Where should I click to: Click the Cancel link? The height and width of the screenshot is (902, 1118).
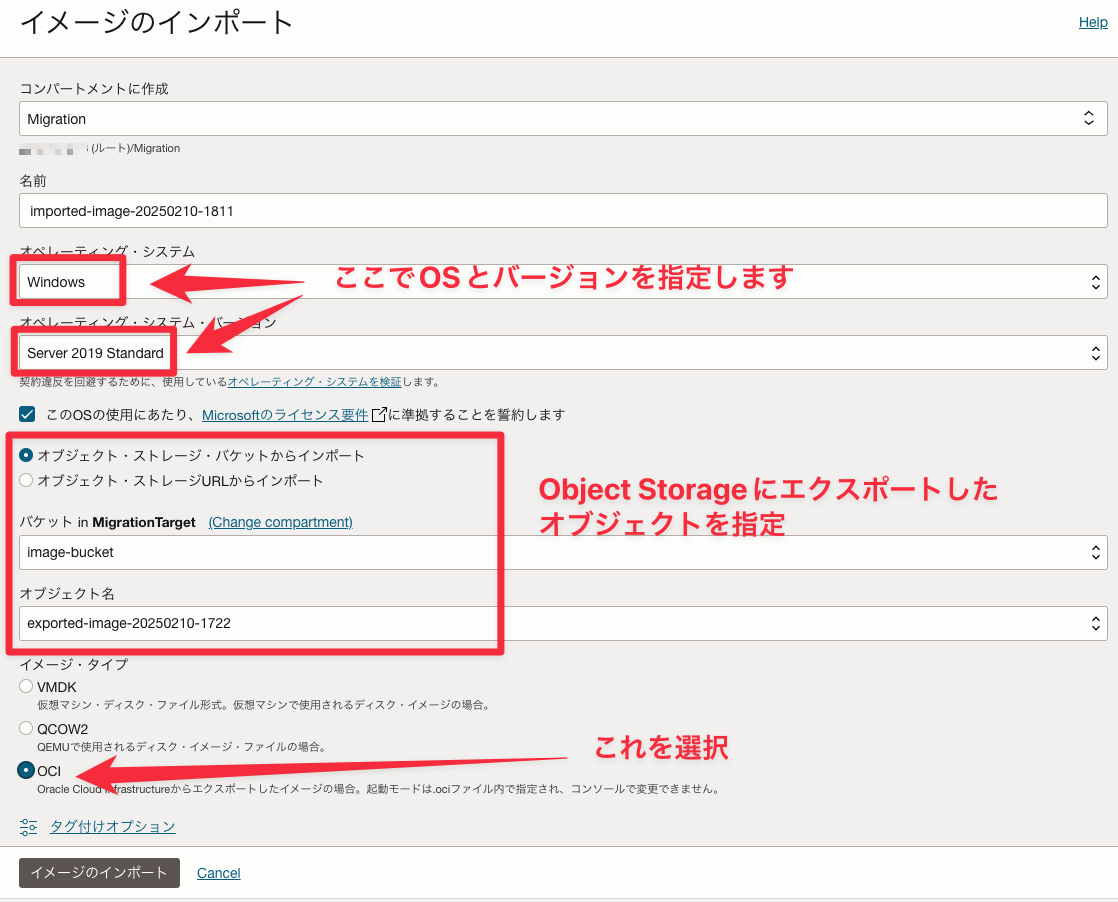(218, 873)
